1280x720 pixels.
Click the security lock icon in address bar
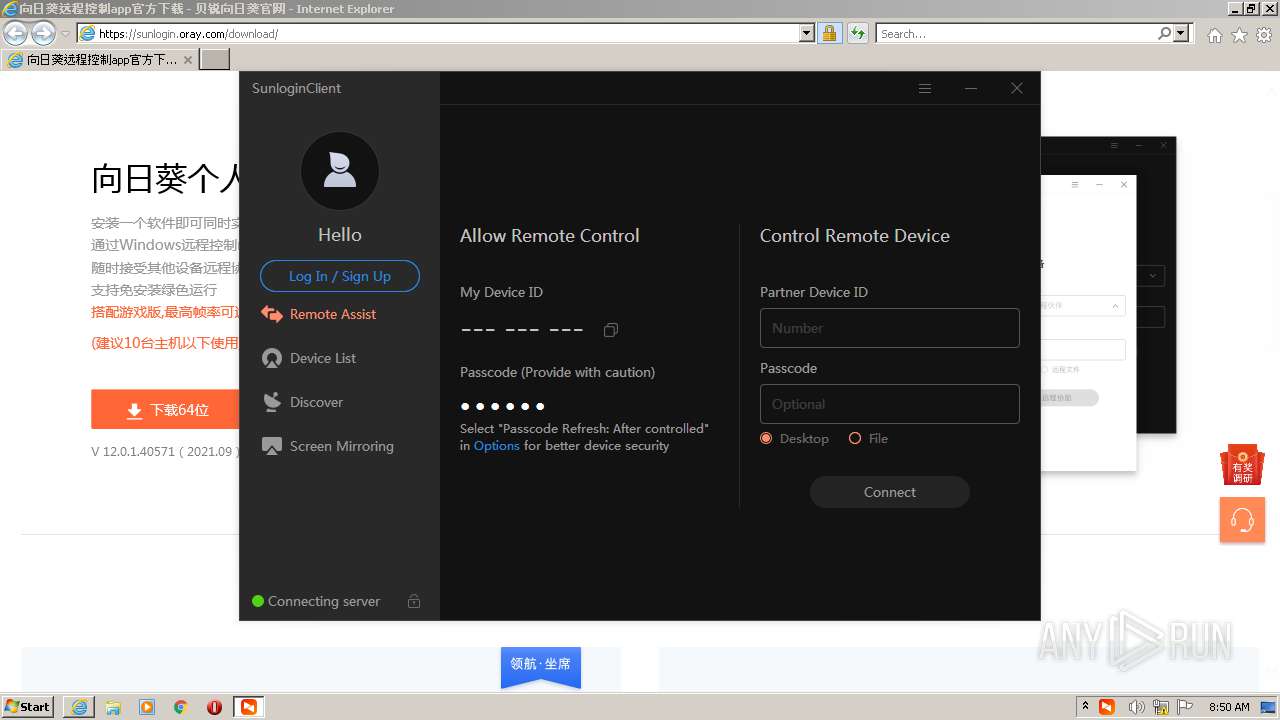[x=829, y=33]
